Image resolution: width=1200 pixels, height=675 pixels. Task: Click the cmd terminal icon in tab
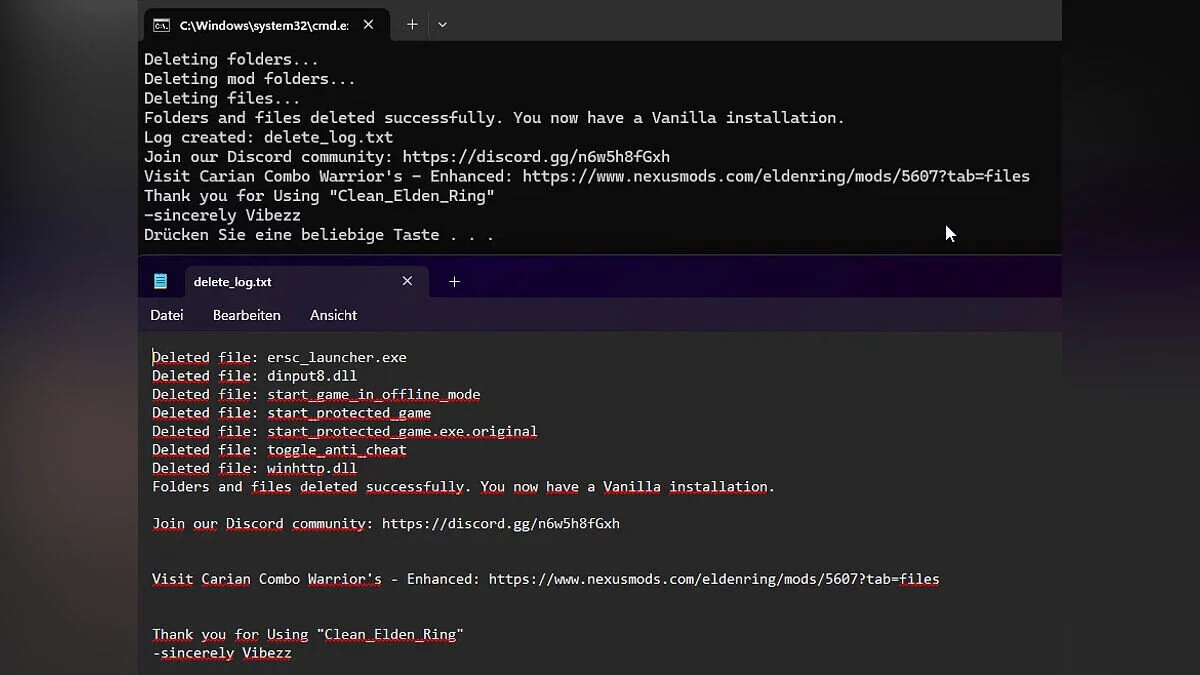(x=161, y=25)
